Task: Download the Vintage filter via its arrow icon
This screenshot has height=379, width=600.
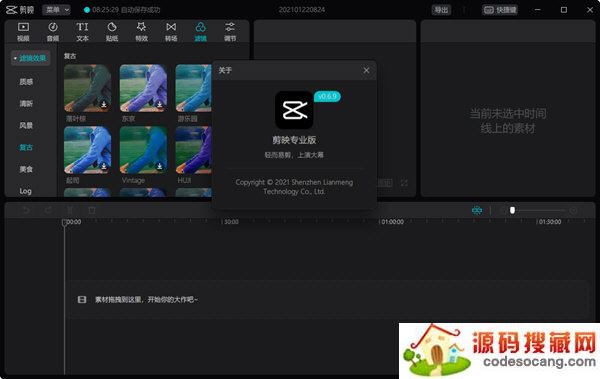Action: point(160,166)
